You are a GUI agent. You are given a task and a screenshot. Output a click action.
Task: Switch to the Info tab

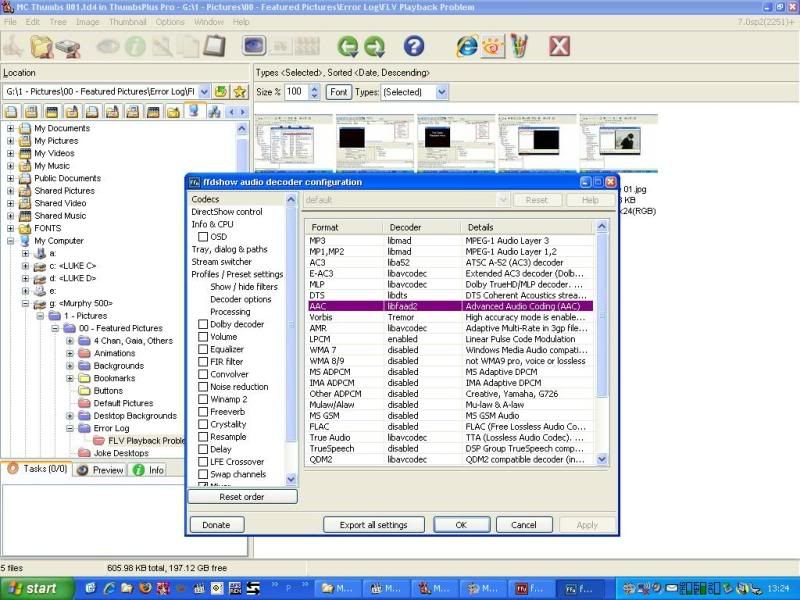(x=149, y=470)
